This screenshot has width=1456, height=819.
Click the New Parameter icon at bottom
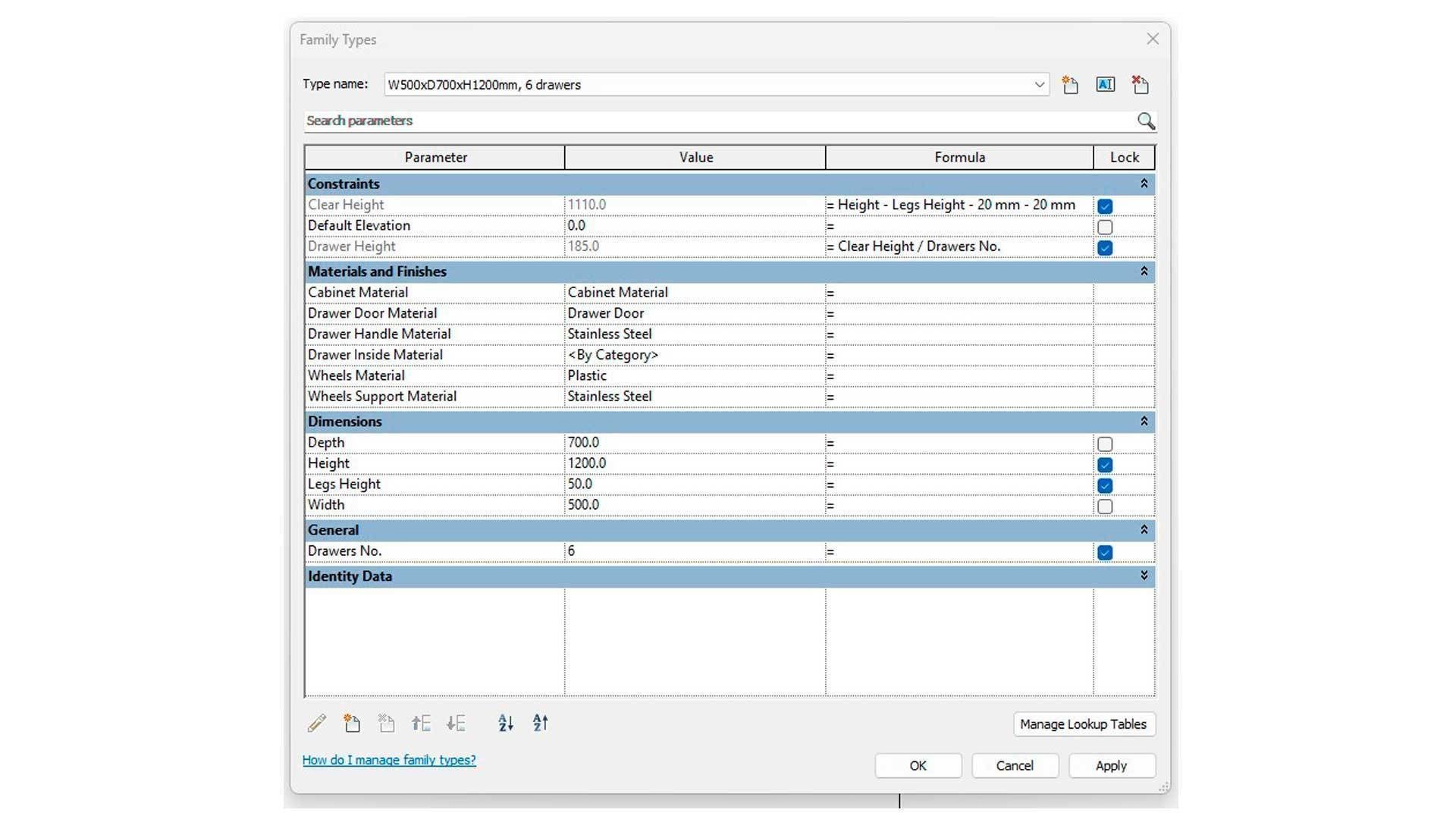352,723
